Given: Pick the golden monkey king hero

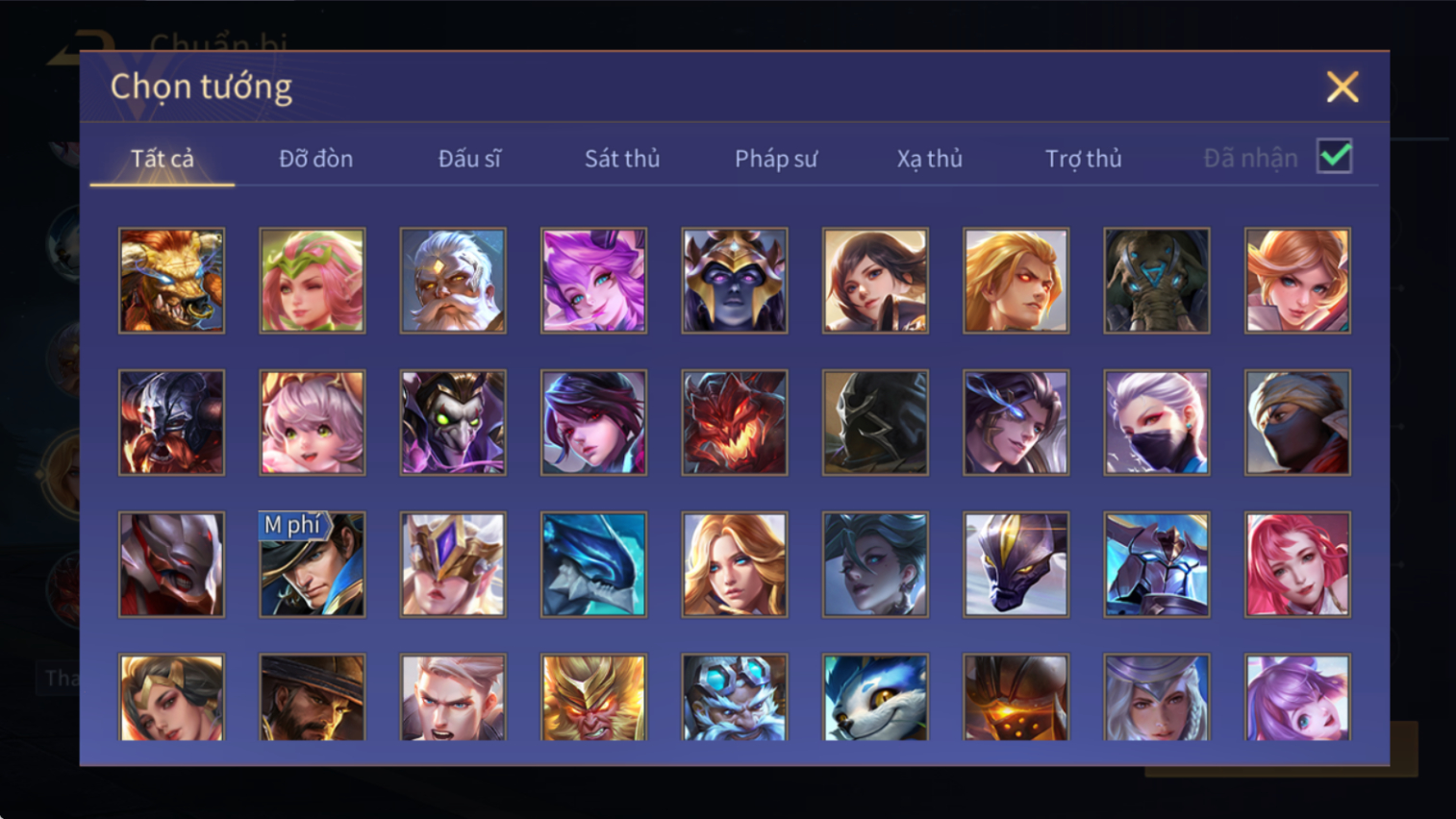Looking at the screenshot, I should (x=593, y=698).
